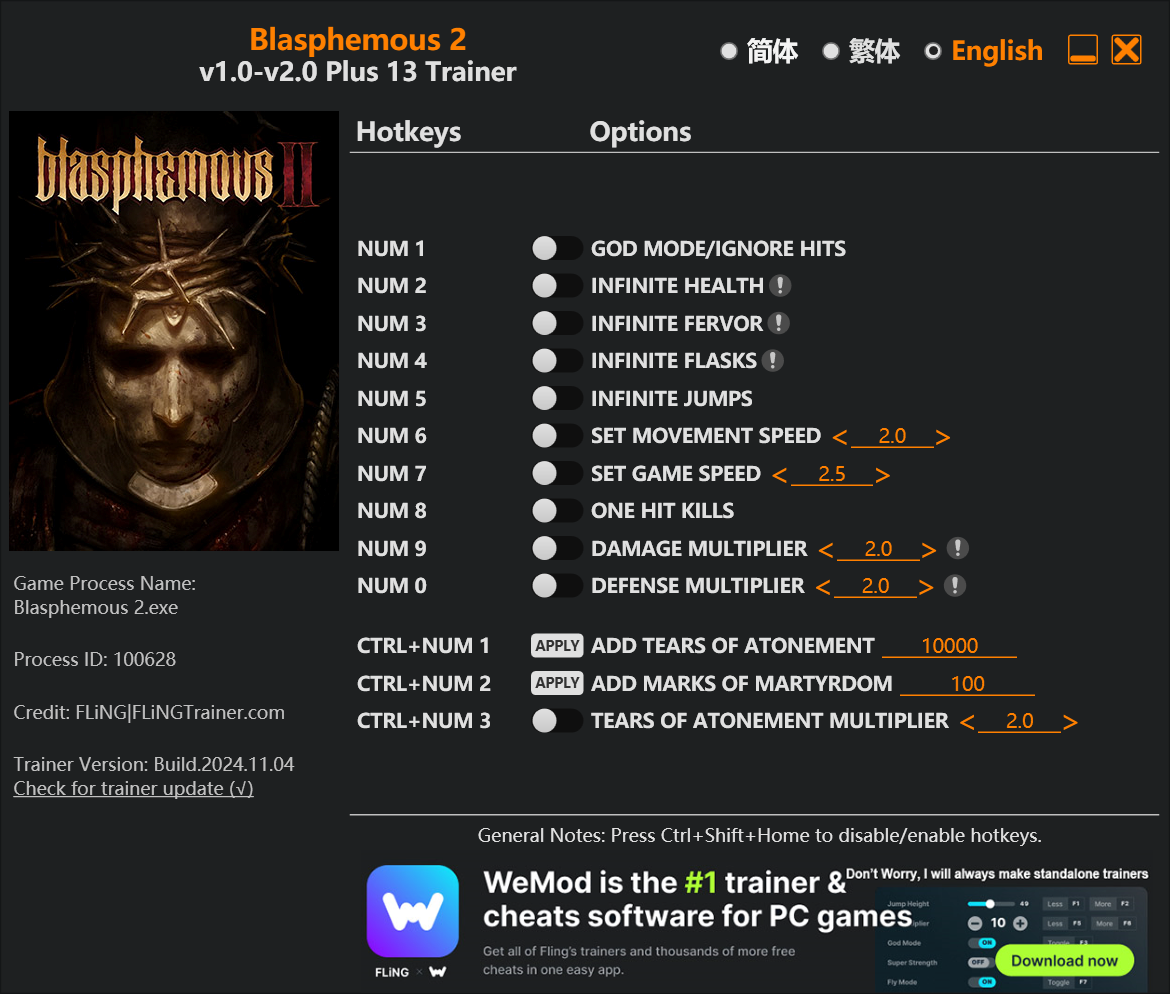Focus the Marks of Martyrdom amount field

click(967, 684)
